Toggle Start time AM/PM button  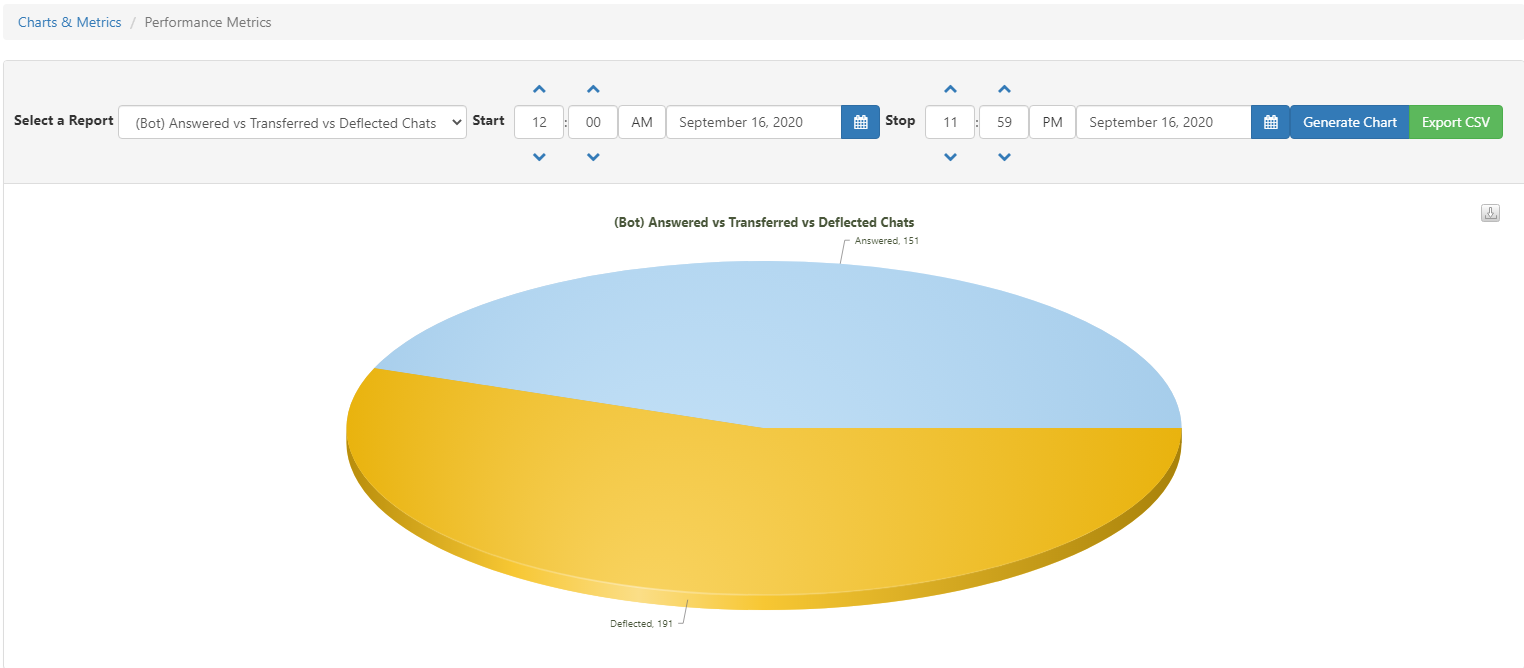tap(642, 122)
